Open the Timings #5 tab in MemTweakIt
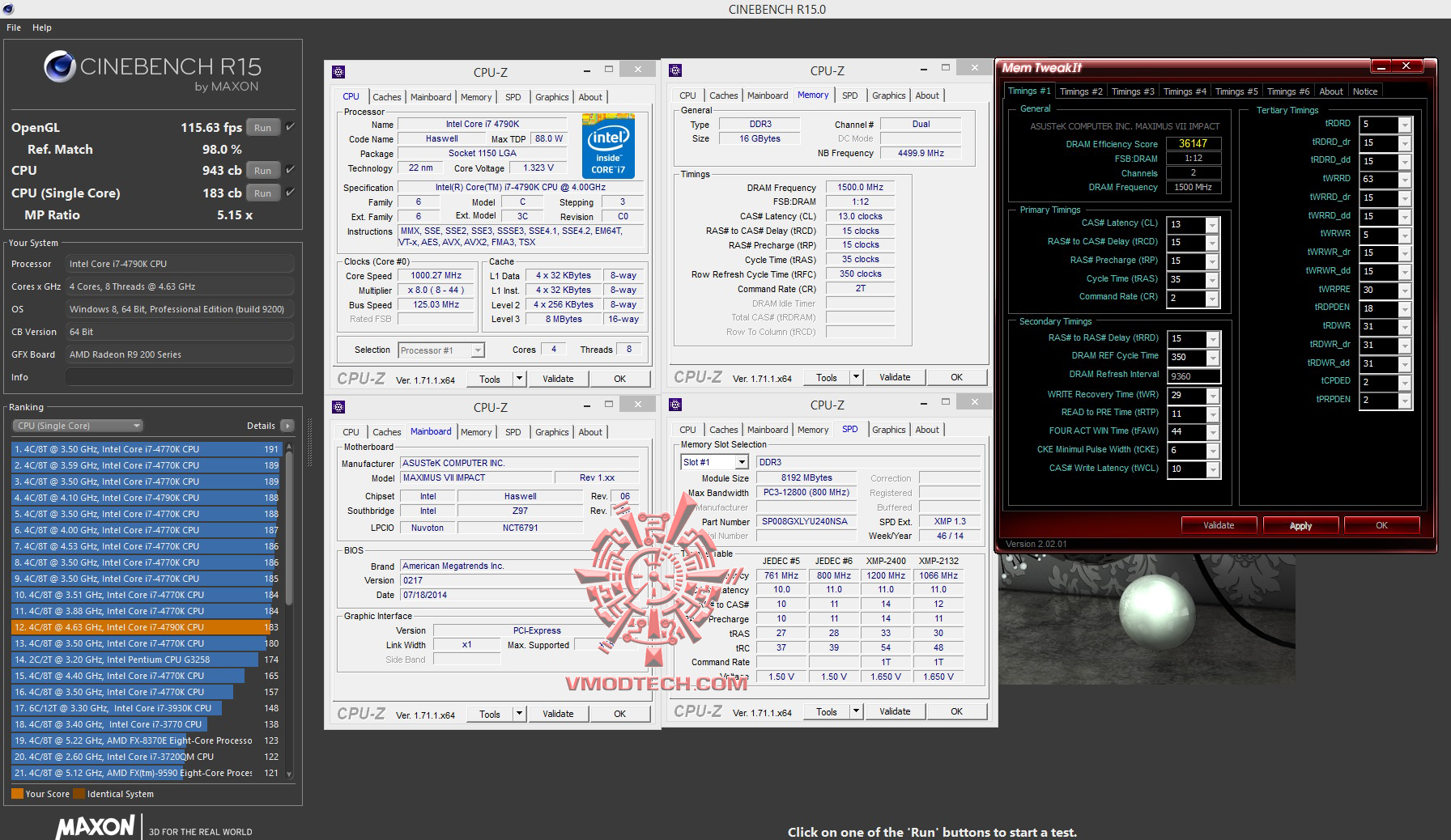 pos(1236,91)
